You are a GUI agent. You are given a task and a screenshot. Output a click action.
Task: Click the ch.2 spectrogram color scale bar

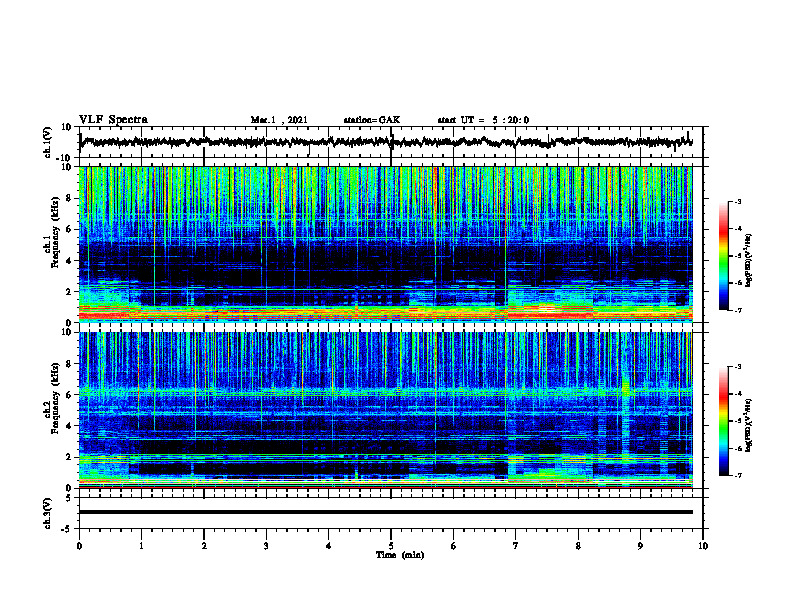723,421
